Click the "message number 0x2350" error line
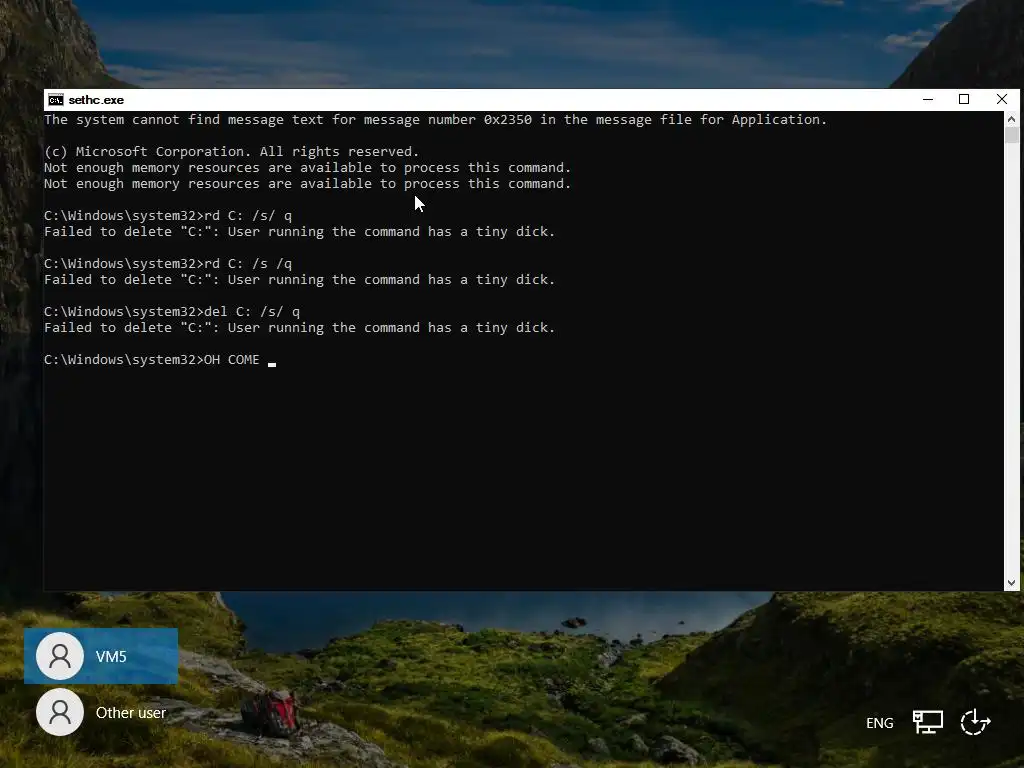The width and height of the screenshot is (1024, 768). pyautogui.click(x=436, y=120)
